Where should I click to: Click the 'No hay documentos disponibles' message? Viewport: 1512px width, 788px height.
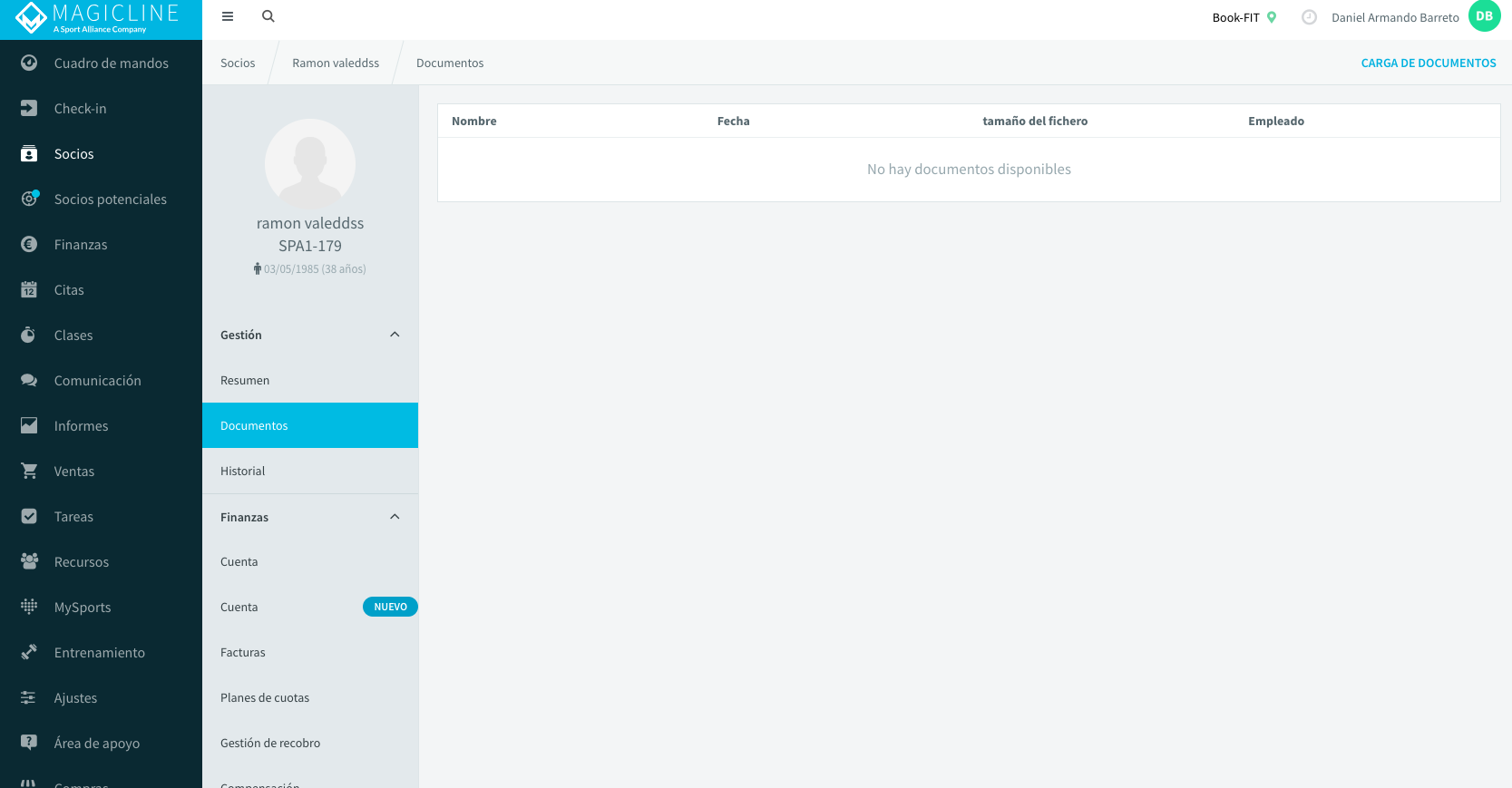click(969, 170)
